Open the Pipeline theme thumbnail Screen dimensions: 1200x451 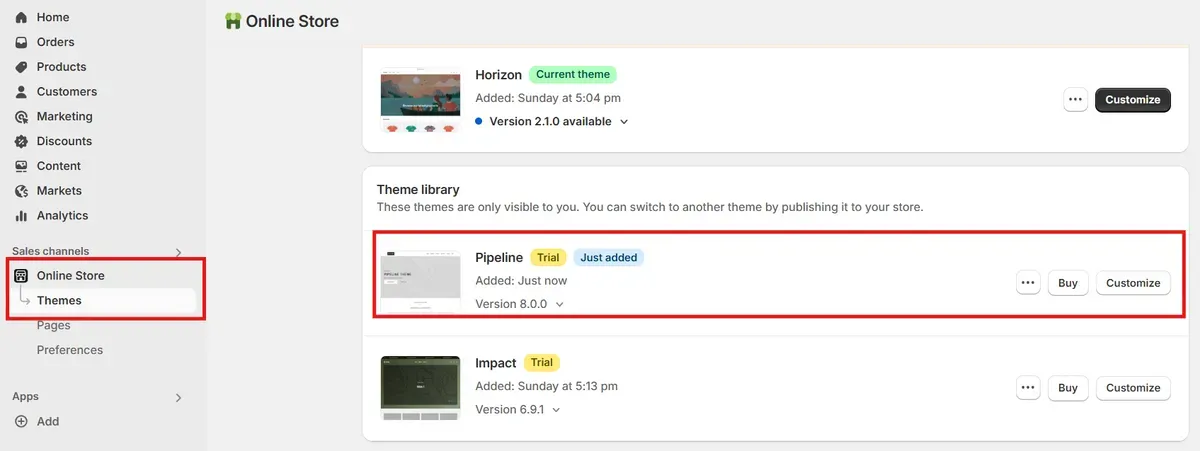coord(420,281)
